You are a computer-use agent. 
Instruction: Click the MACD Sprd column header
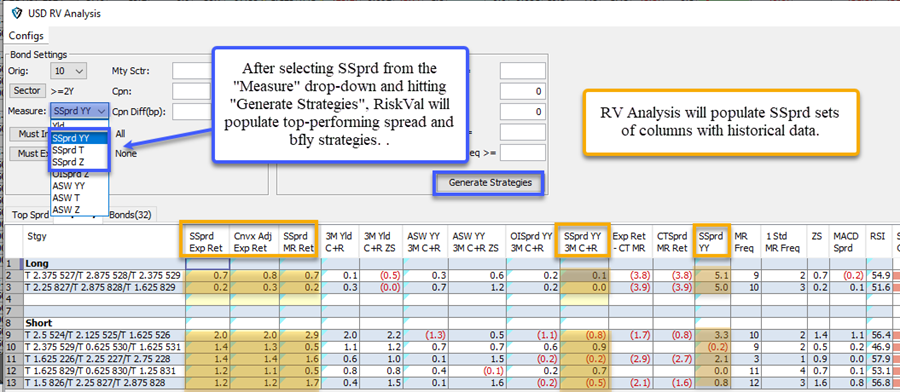pyautogui.click(x=847, y=242)
